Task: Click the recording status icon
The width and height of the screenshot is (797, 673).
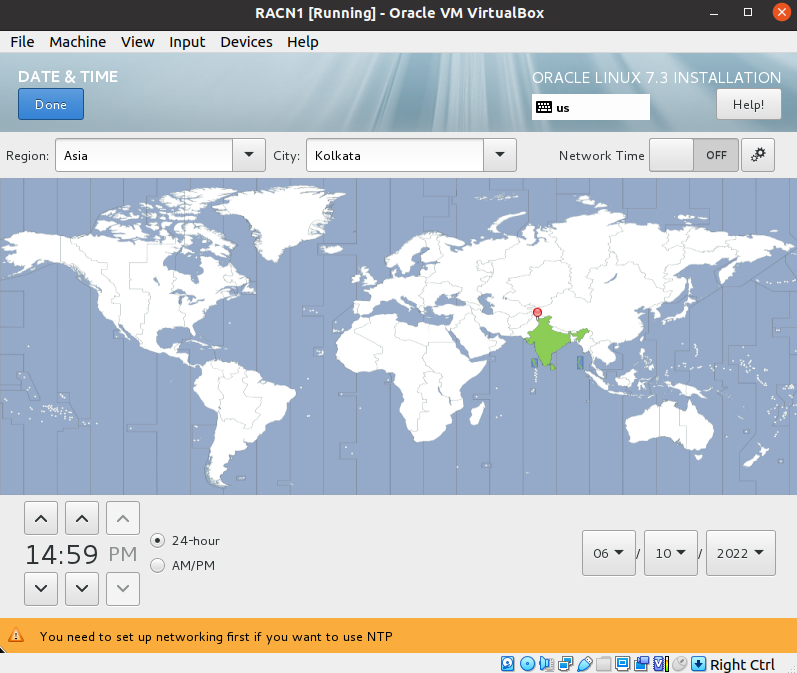Action: click(641, 664)
